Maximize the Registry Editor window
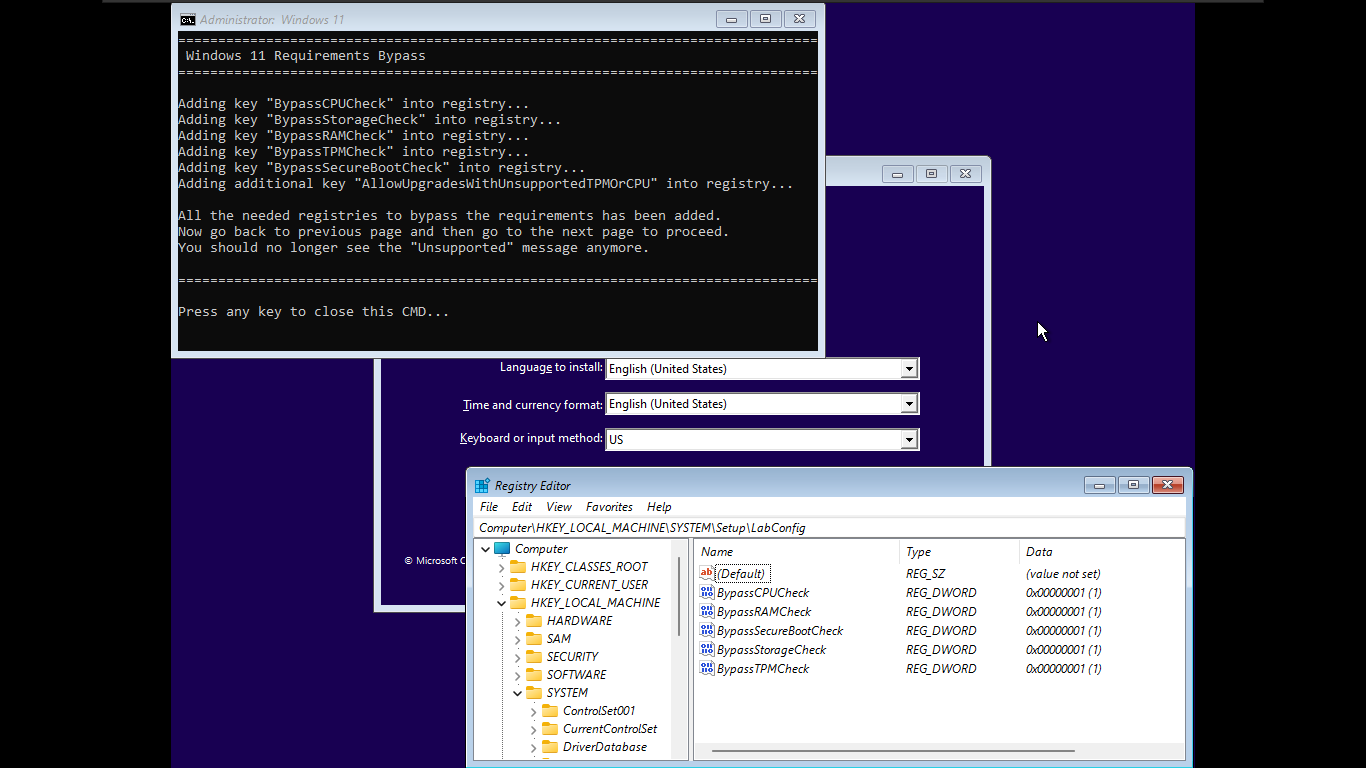This screenshot has width=1366, height=768. pyautogui.click(x=1133, y=485)
